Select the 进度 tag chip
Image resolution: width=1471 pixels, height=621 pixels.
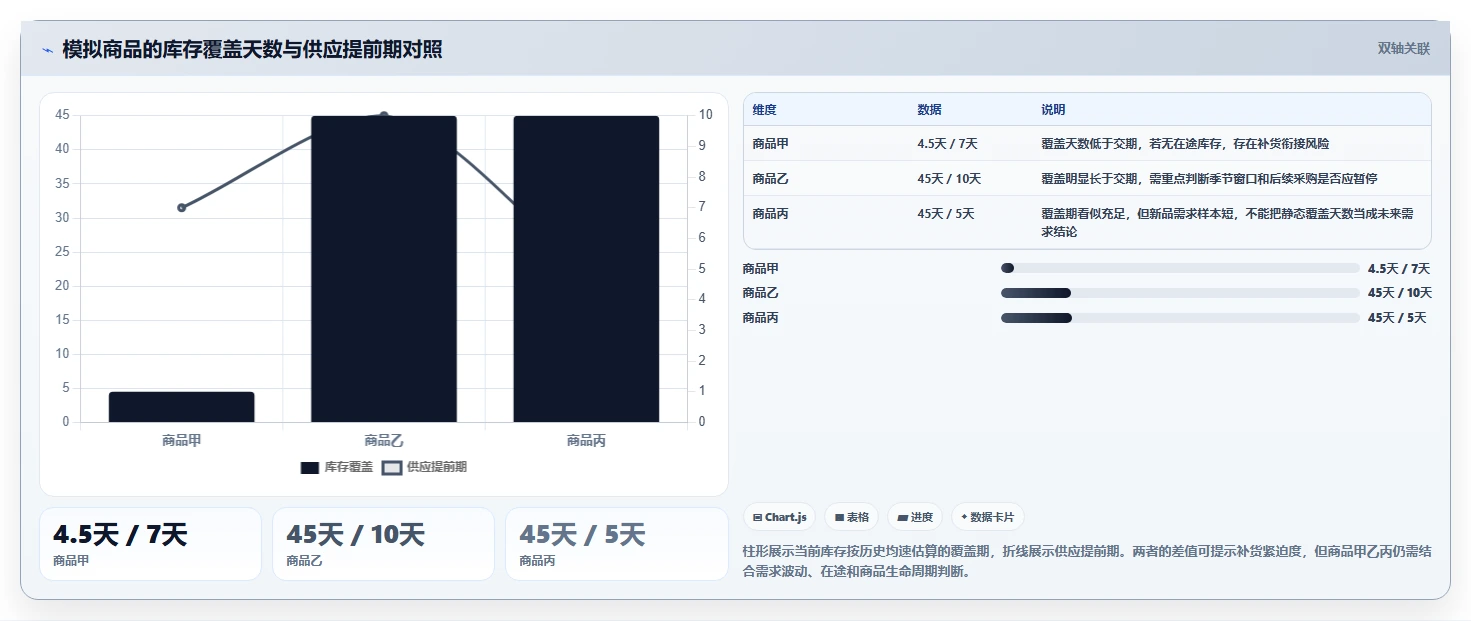click(915, 517)
